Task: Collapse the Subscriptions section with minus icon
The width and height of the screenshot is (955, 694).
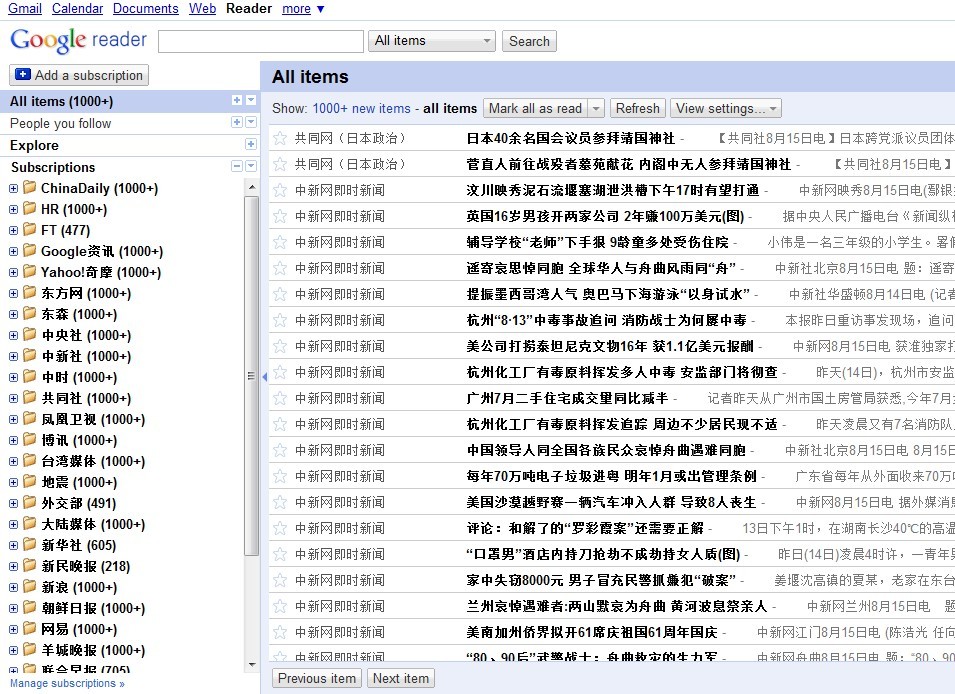Action: click(x=237, y=167)
